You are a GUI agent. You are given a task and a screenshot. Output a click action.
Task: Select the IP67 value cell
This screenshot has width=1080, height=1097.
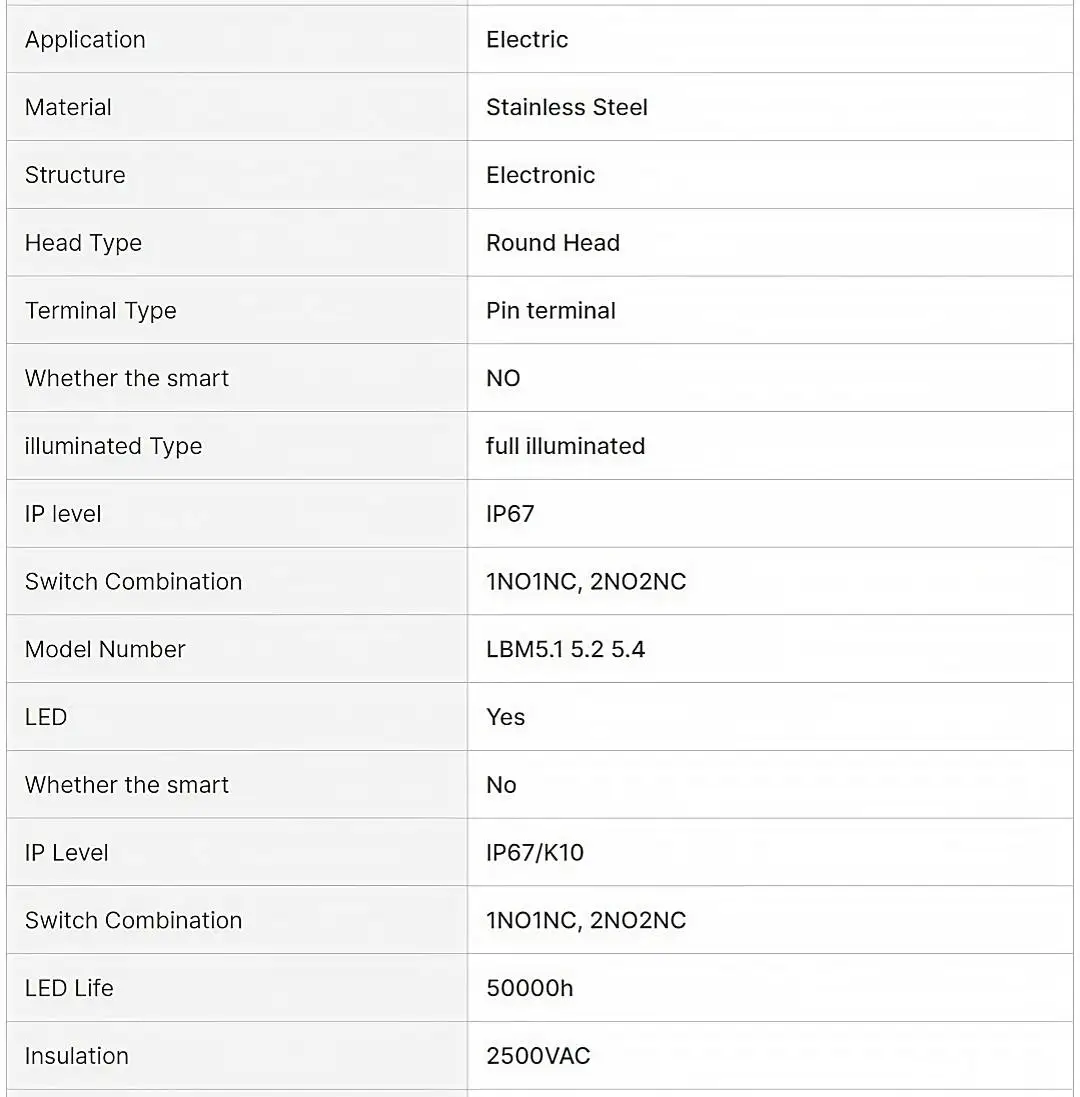pos(770,514)
